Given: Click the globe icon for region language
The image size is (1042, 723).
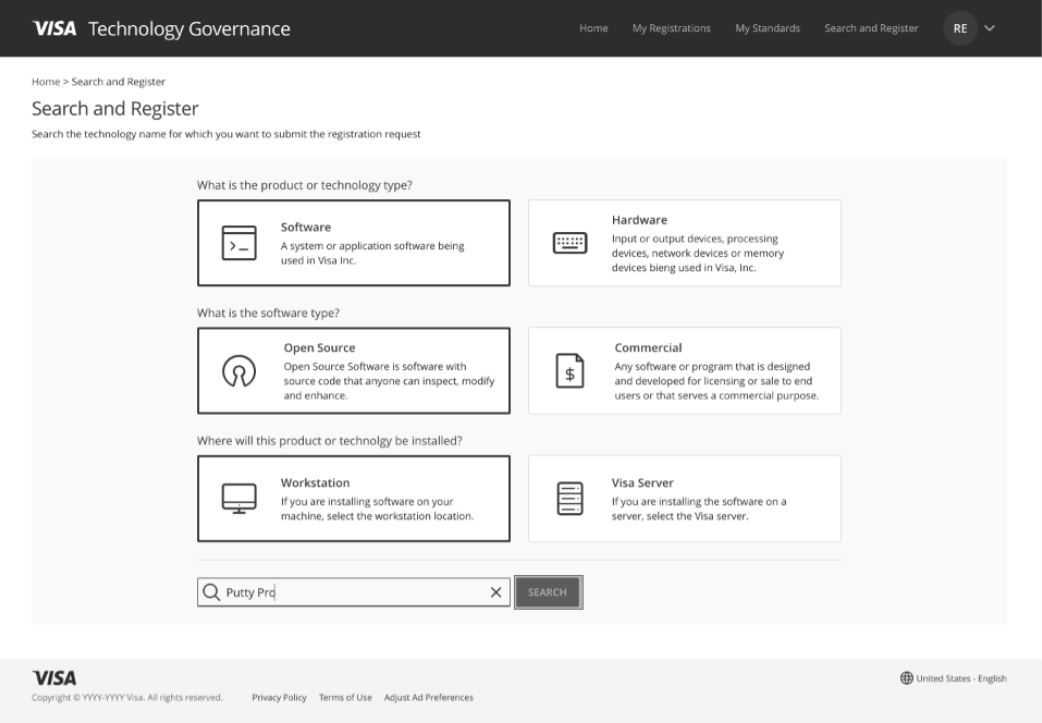Looking at the screenshot, I should 906,678.
